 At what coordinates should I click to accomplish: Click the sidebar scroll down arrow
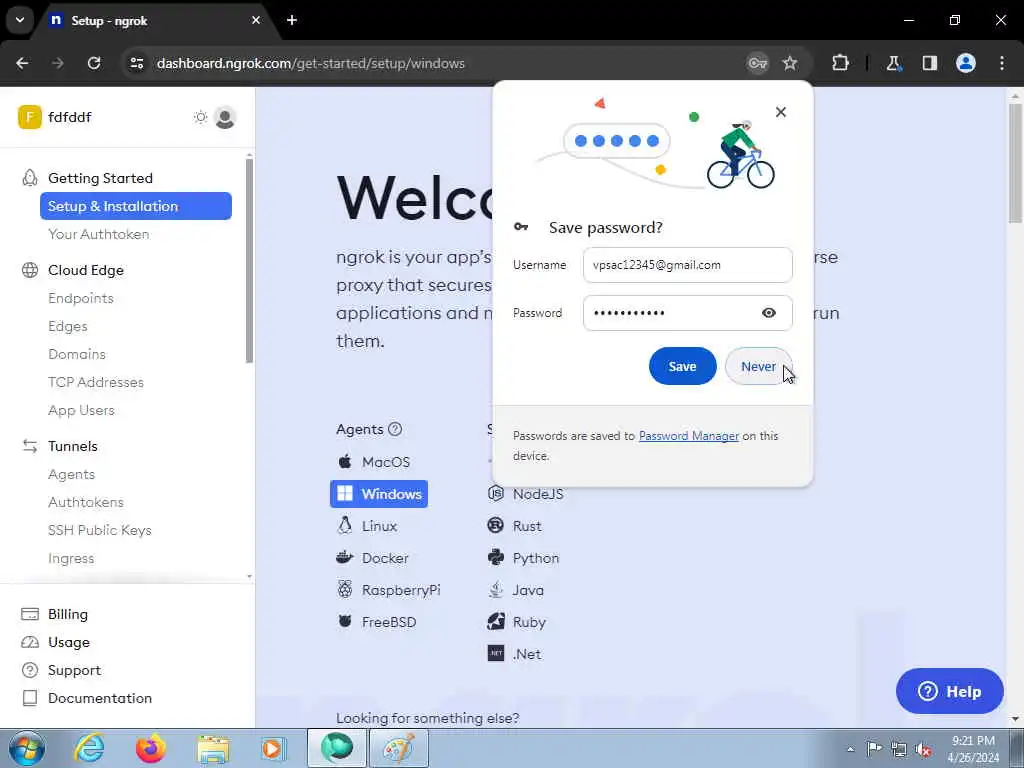coord(249,577)
